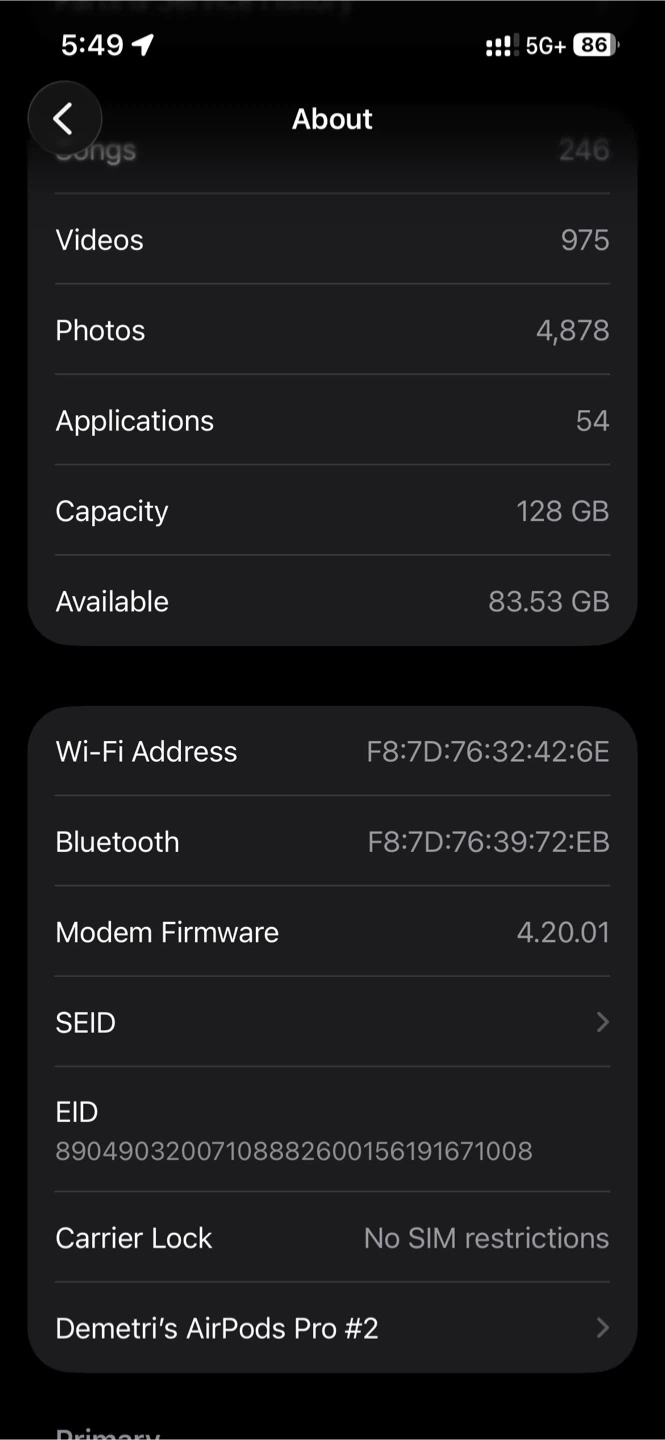Tap the Available storage row
665x1440 pixels.
[x=332, y=601]
